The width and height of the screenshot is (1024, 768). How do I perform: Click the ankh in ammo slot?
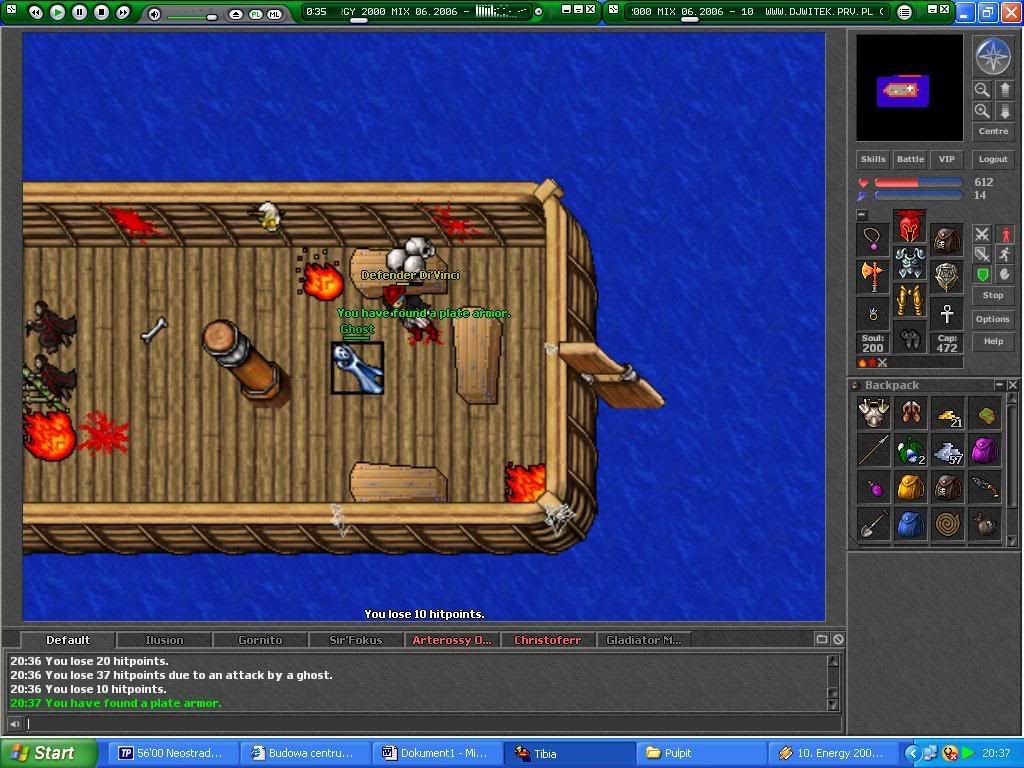click(x=946, y=313)
